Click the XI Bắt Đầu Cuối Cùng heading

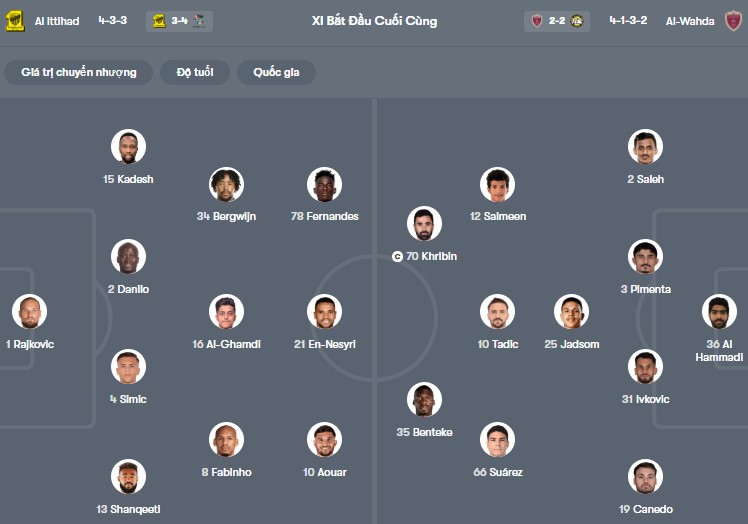[x=374, y=21]
